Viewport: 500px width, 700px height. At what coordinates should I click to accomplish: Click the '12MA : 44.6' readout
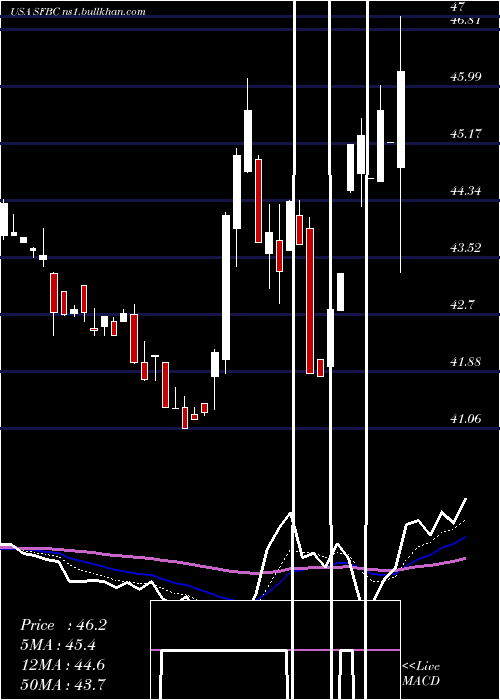coord(62,665)
